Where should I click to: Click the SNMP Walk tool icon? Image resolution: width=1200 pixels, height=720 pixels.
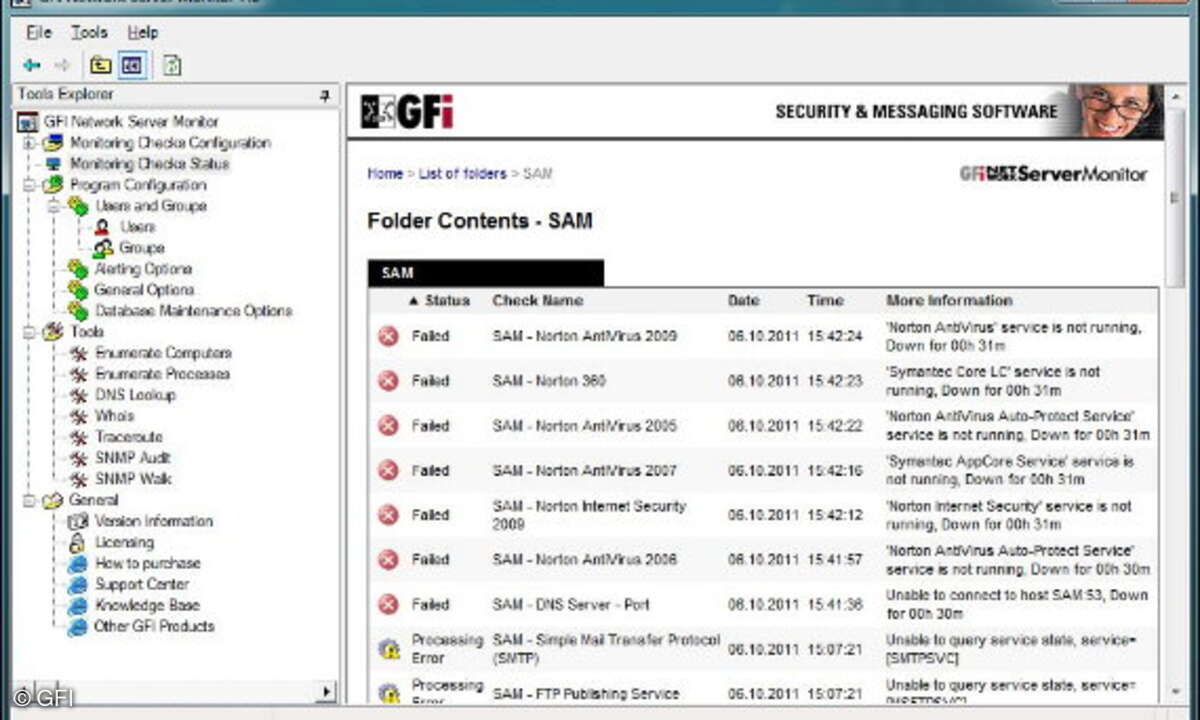pos(79,479)
